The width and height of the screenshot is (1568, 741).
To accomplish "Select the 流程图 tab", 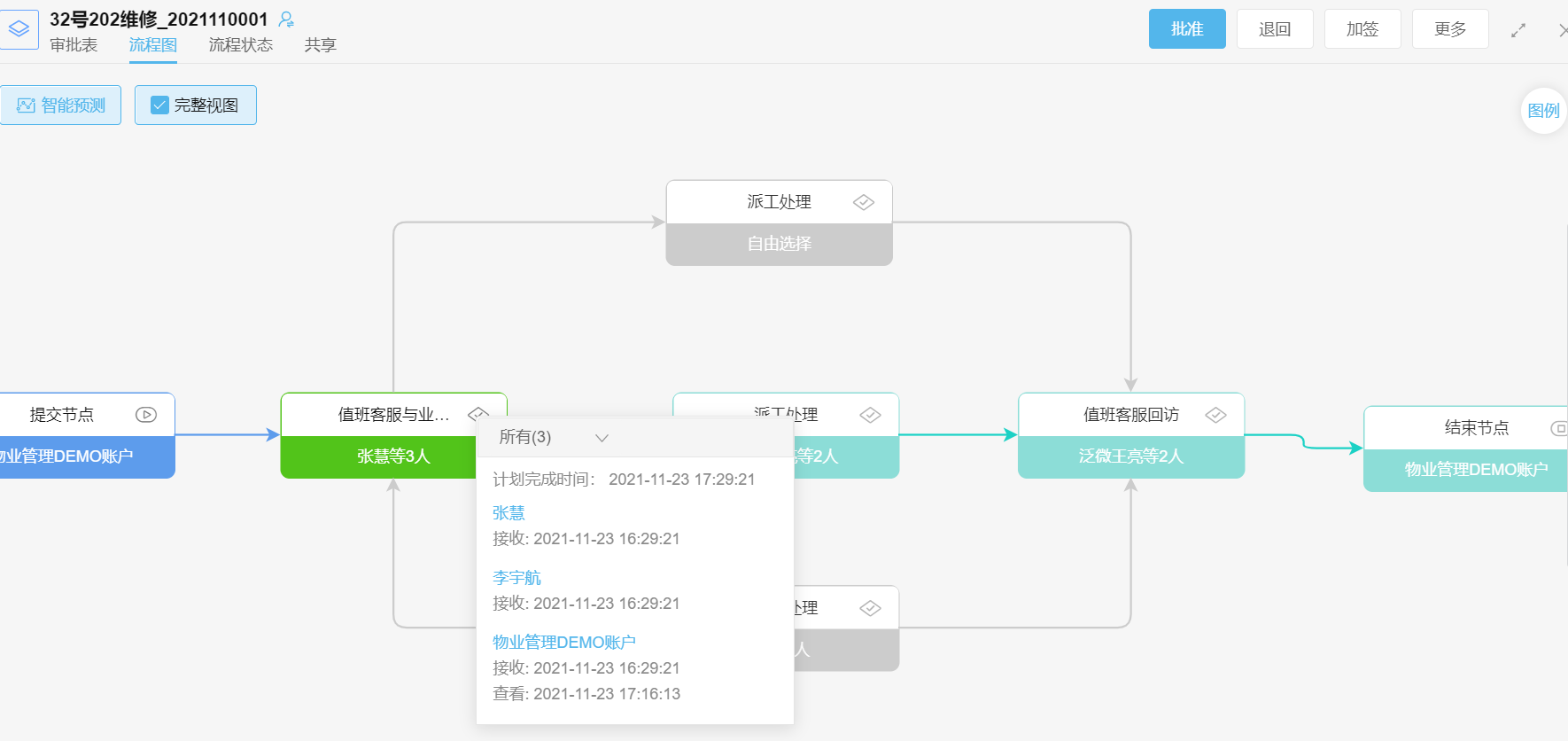I will [153, 45].
